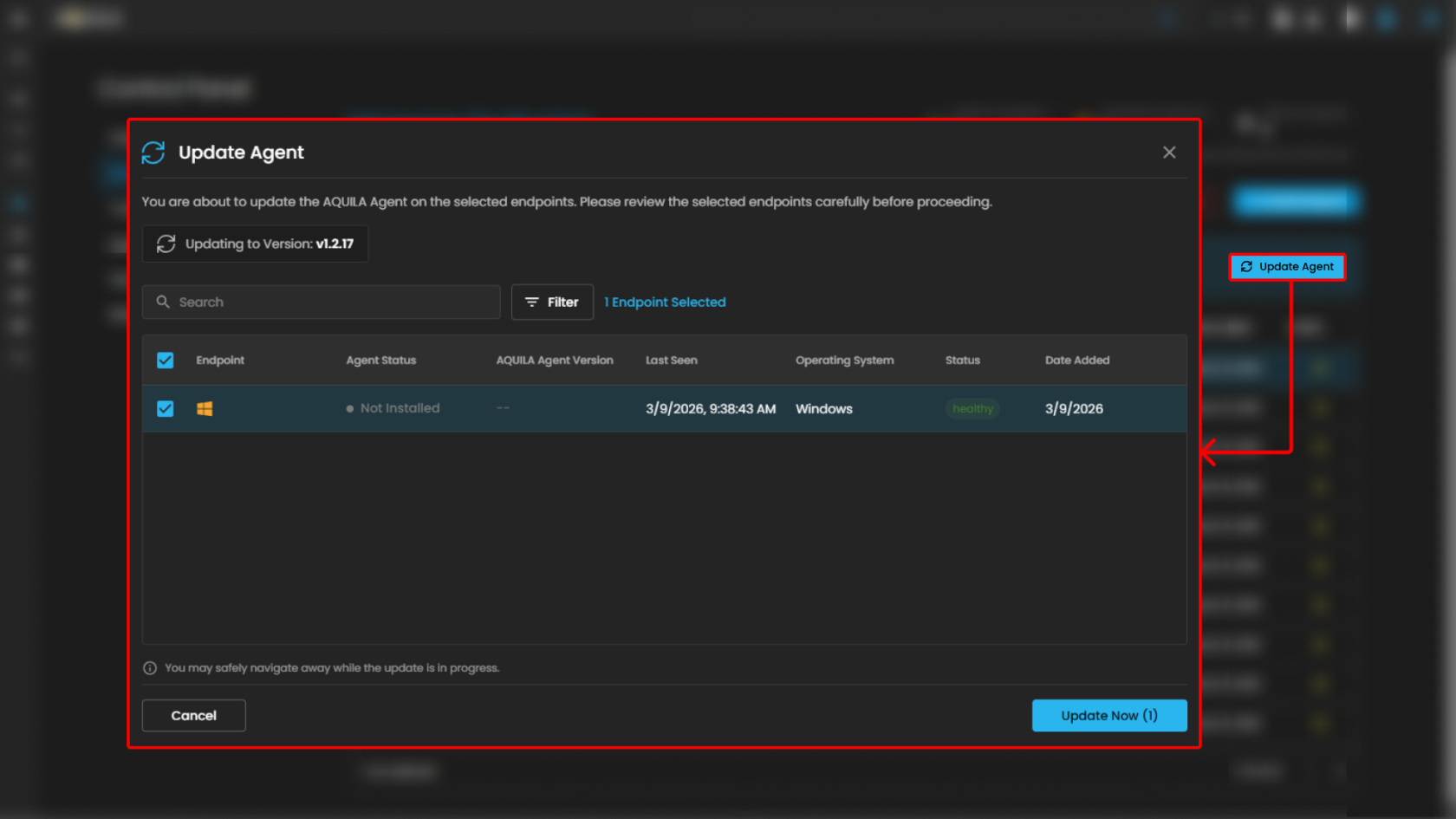Click Update Now (1) button
The width and height of the screenshot is (1456, 819).
1108,715
